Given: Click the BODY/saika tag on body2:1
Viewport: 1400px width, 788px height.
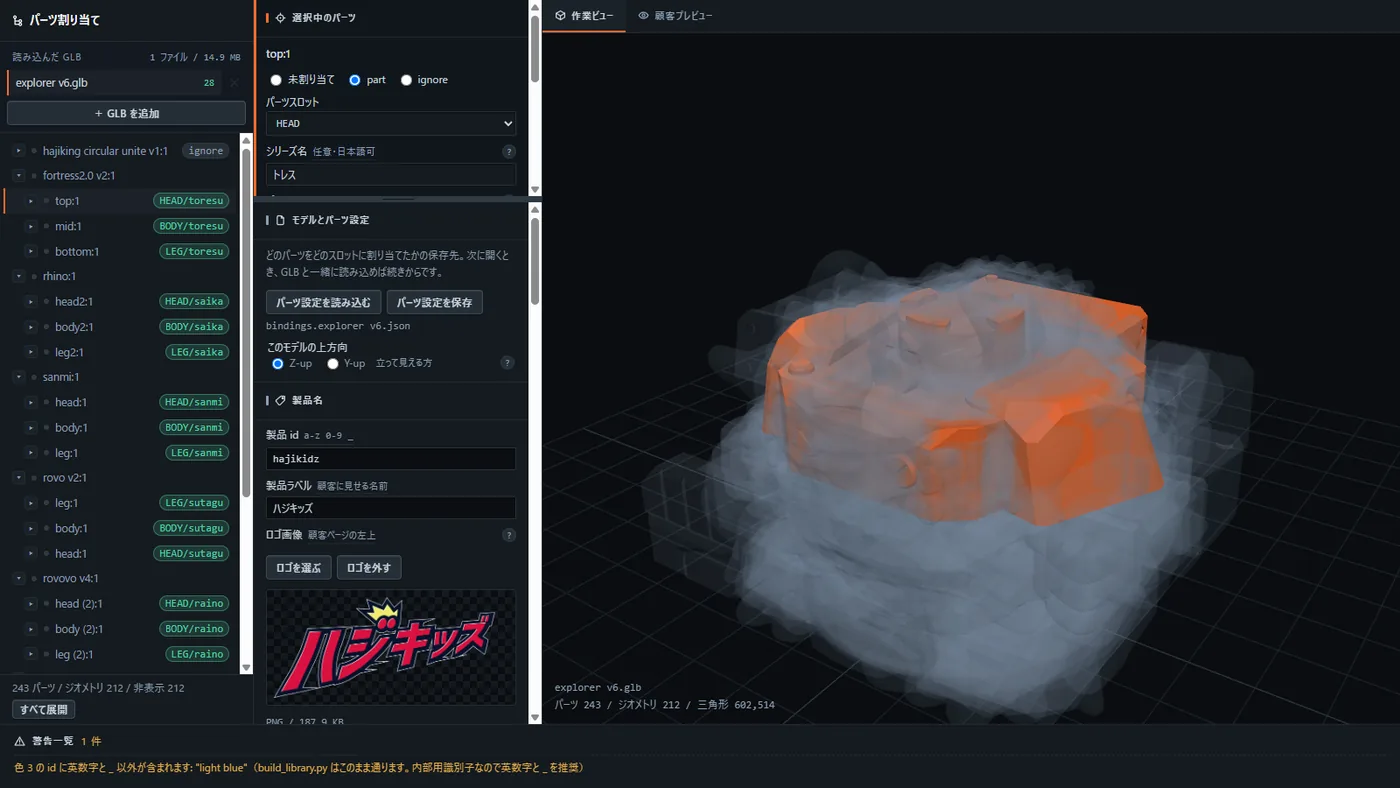Looking at the screenshot, I should click(x=194, y=327).
